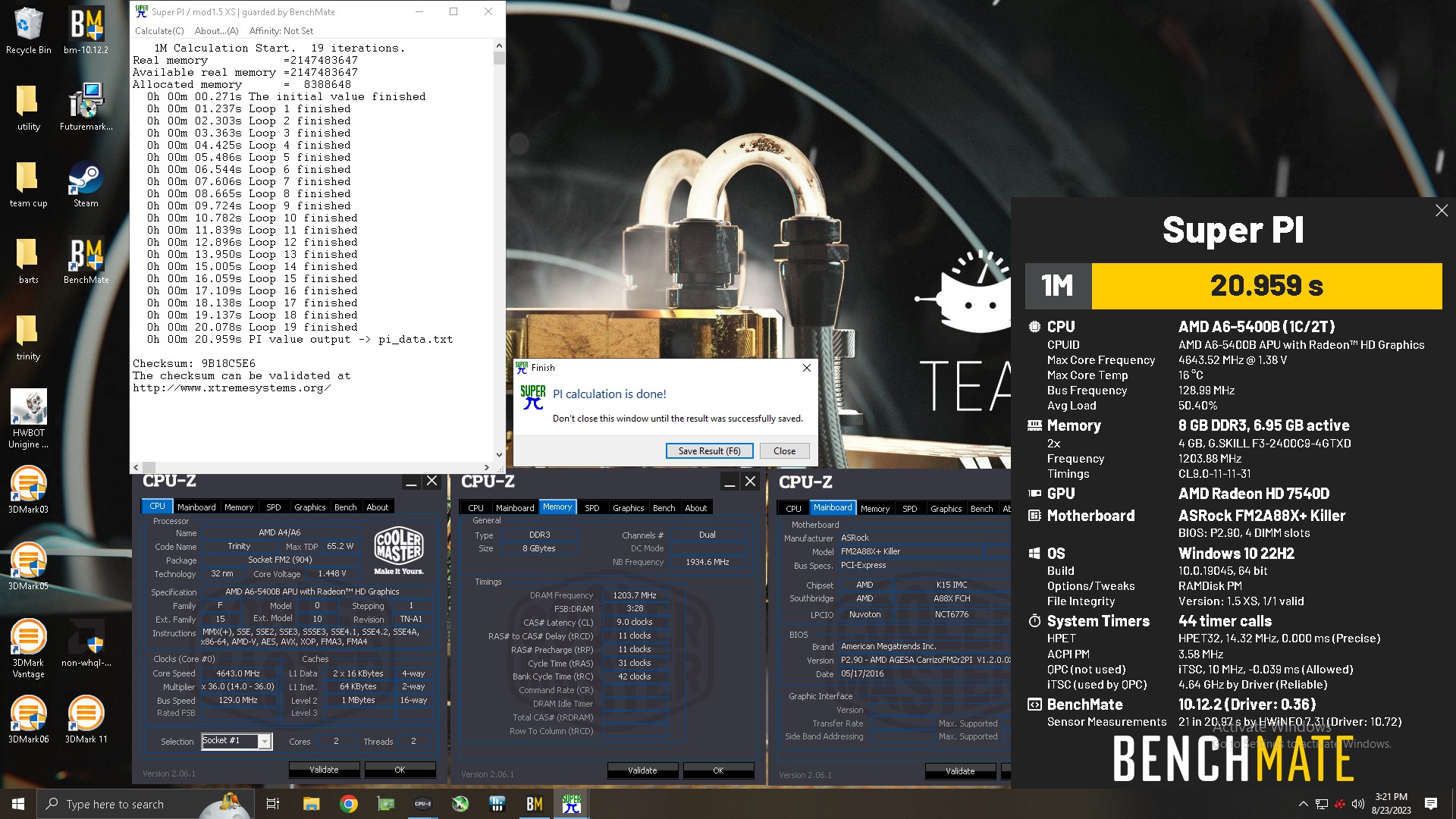1456x819 pixels.
Task: Launch the 3DMark06 desktop shortcut
Action: [28, 720]
